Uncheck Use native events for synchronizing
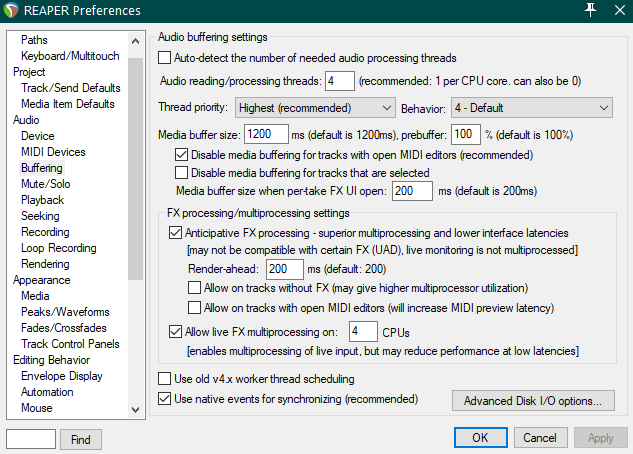 166,399
